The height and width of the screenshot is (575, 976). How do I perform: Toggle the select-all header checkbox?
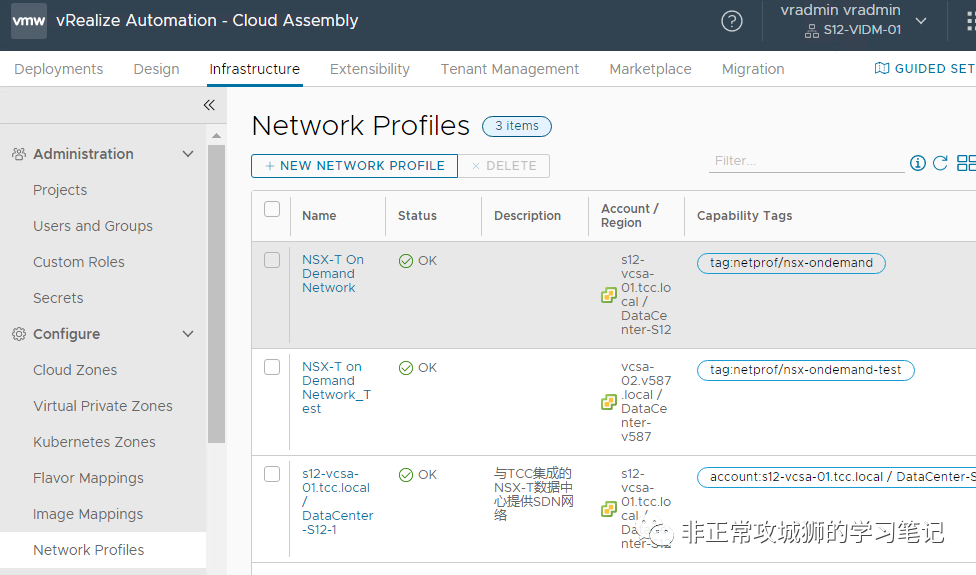pos(272,209)
